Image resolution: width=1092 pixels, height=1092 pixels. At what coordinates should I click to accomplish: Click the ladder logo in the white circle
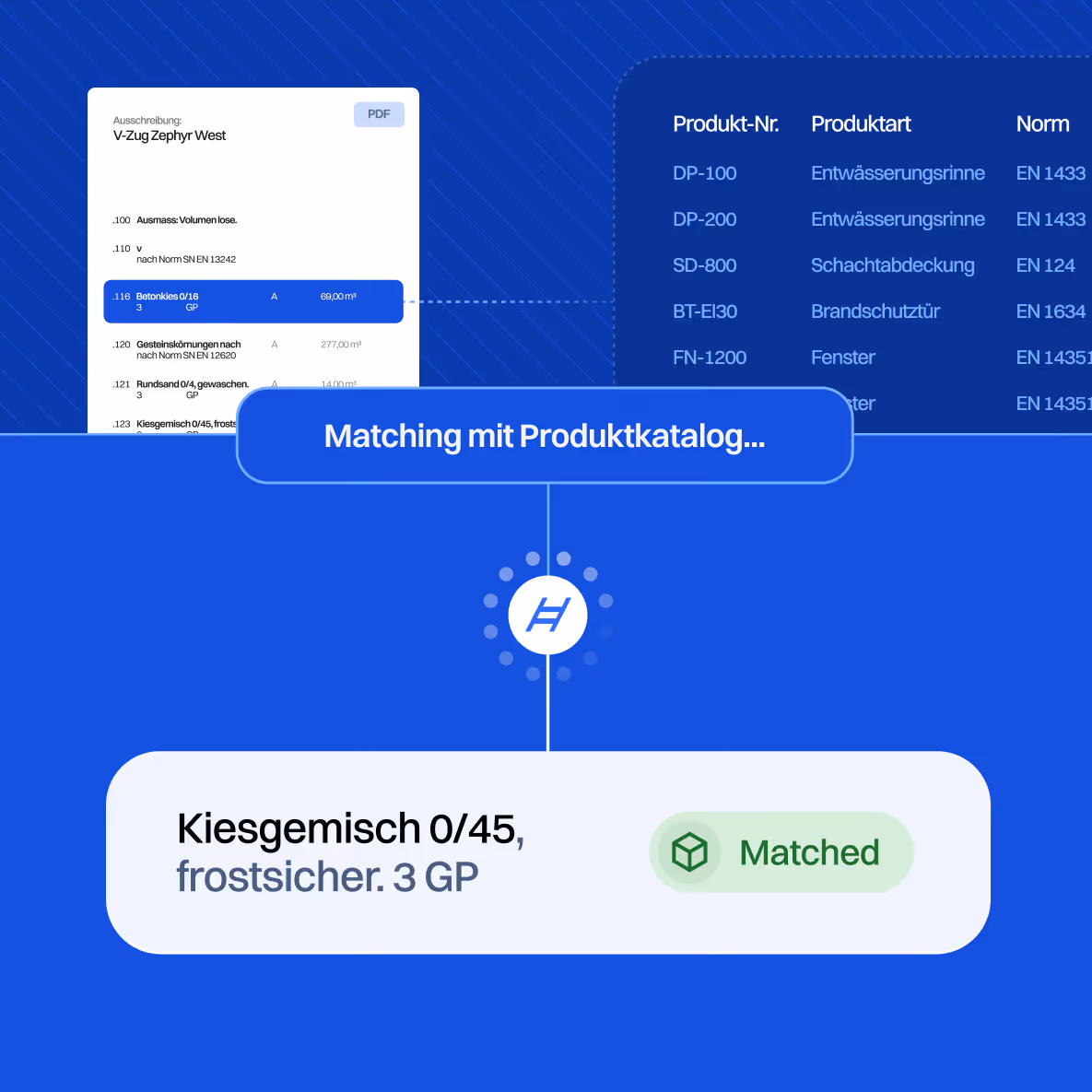(x=548, y=615)
